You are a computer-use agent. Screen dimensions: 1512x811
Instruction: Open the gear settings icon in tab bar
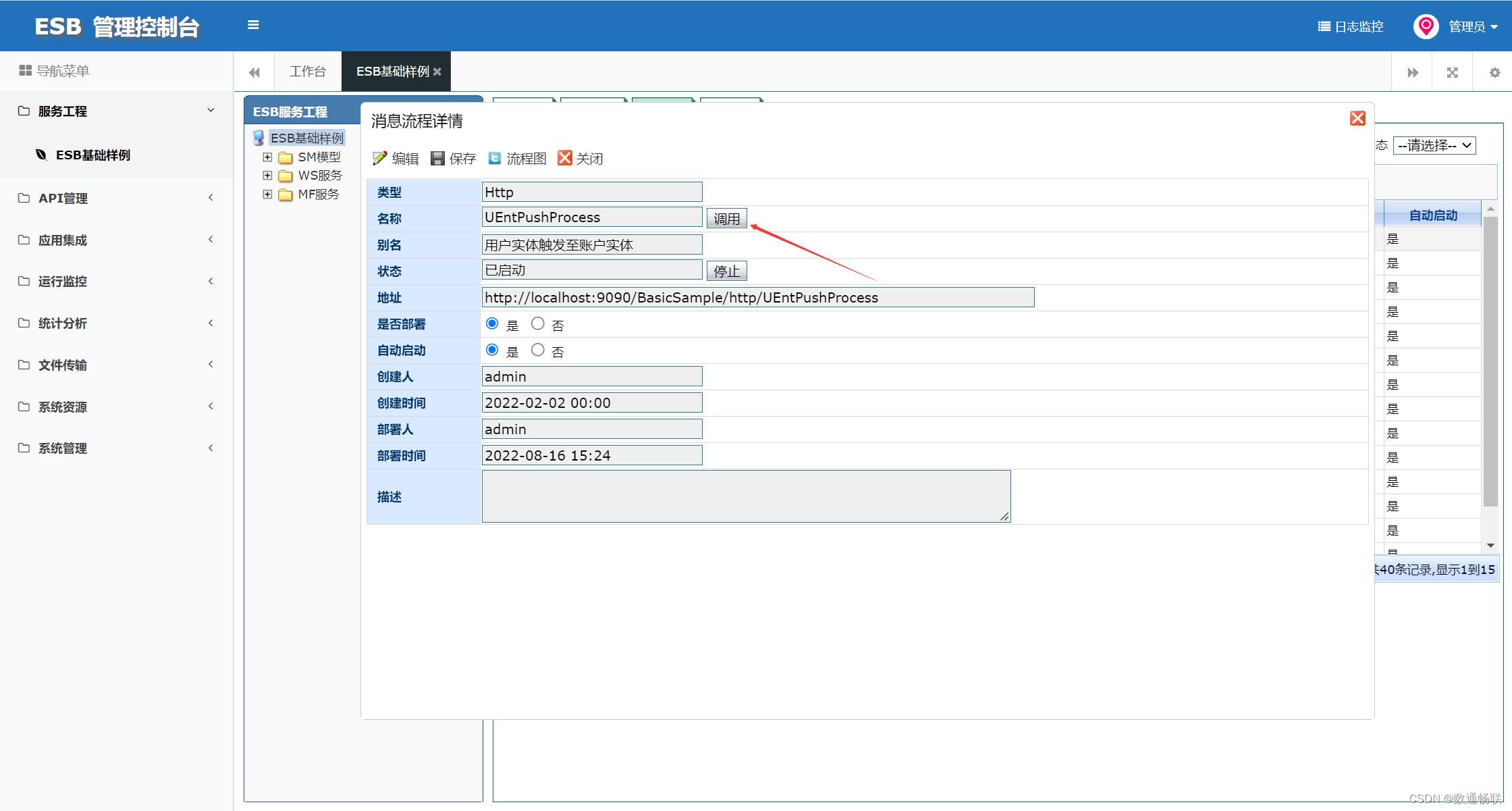pos(1494,72)
